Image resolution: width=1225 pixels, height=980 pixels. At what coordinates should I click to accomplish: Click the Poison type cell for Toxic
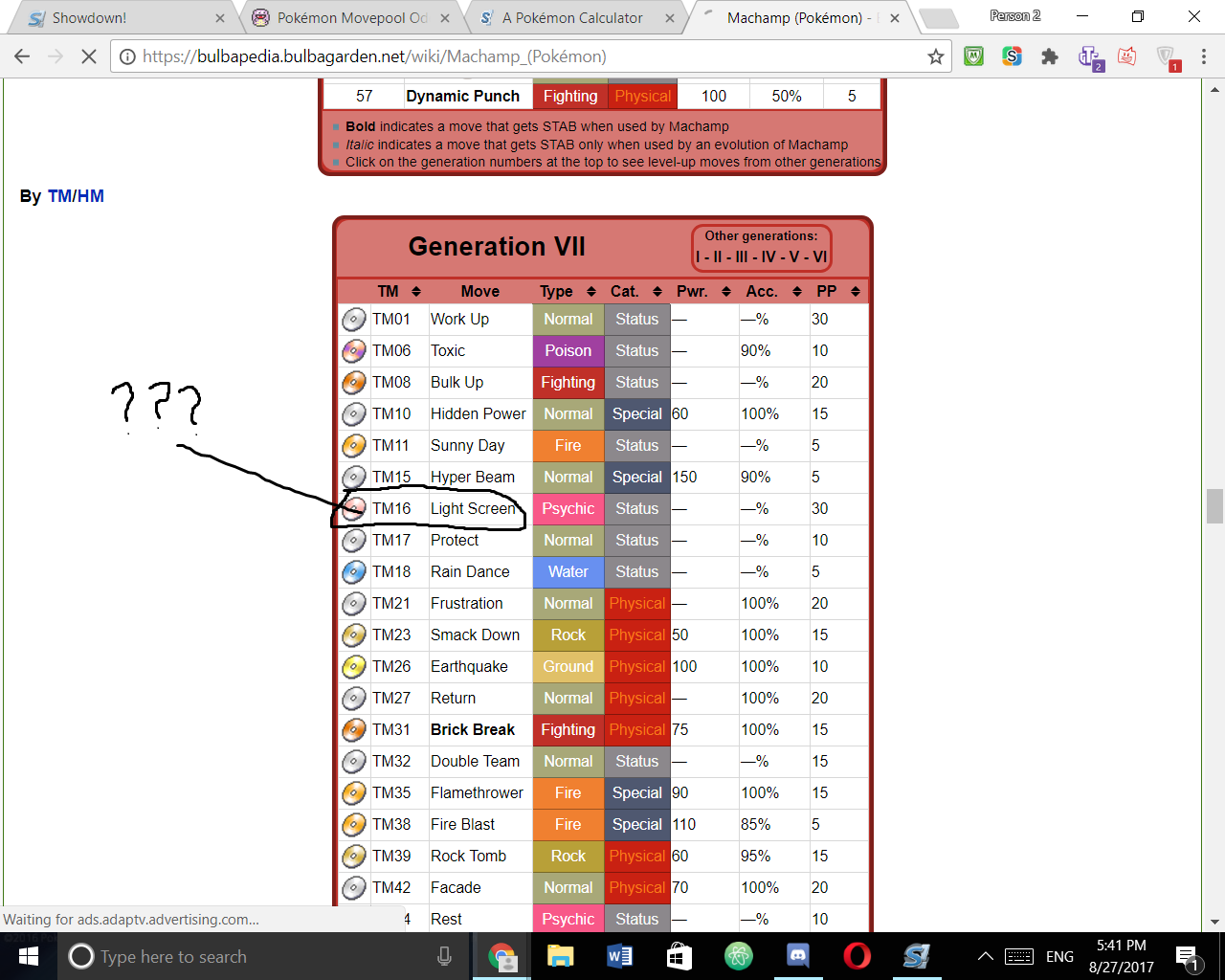pos(568,351)
